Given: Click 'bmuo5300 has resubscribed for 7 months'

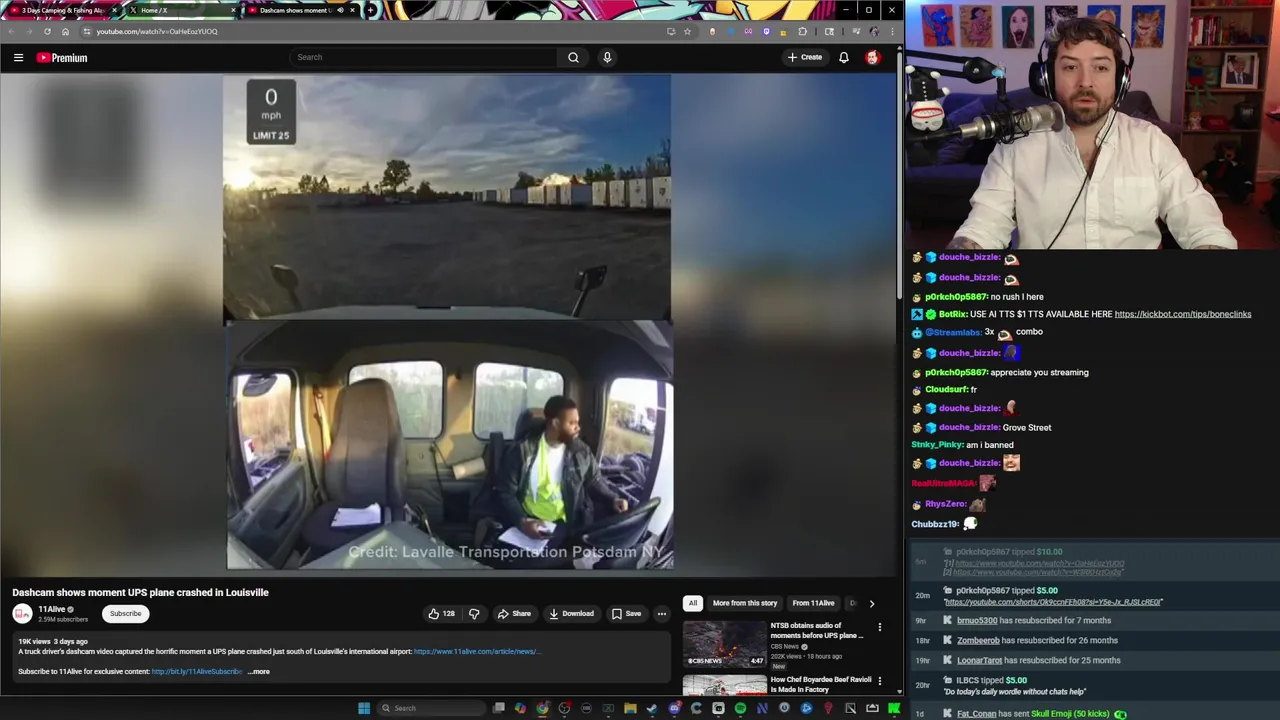Looking at the screenshot, I should [1034, 621].
